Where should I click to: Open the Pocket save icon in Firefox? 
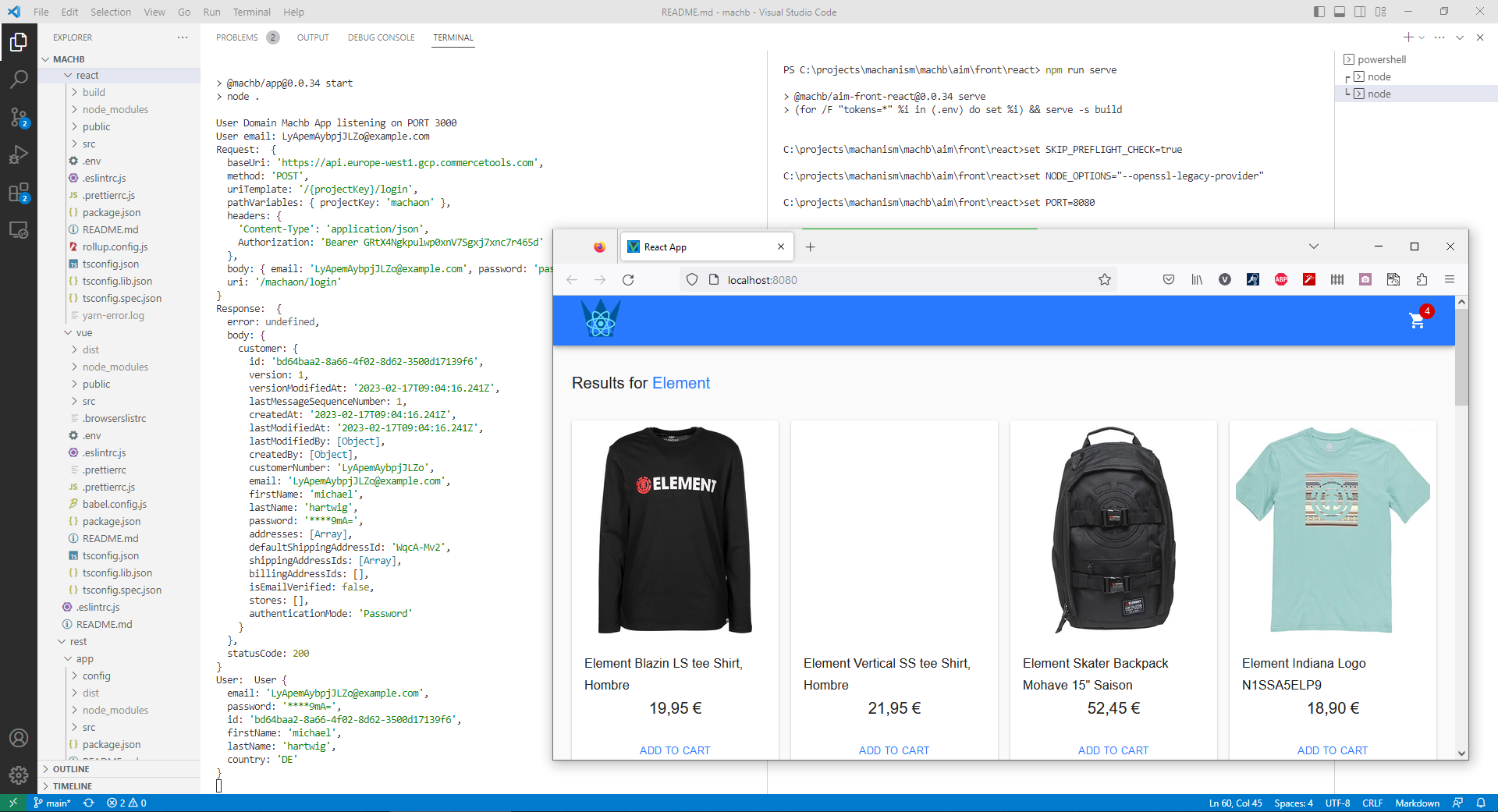(x=1169, y=279)
